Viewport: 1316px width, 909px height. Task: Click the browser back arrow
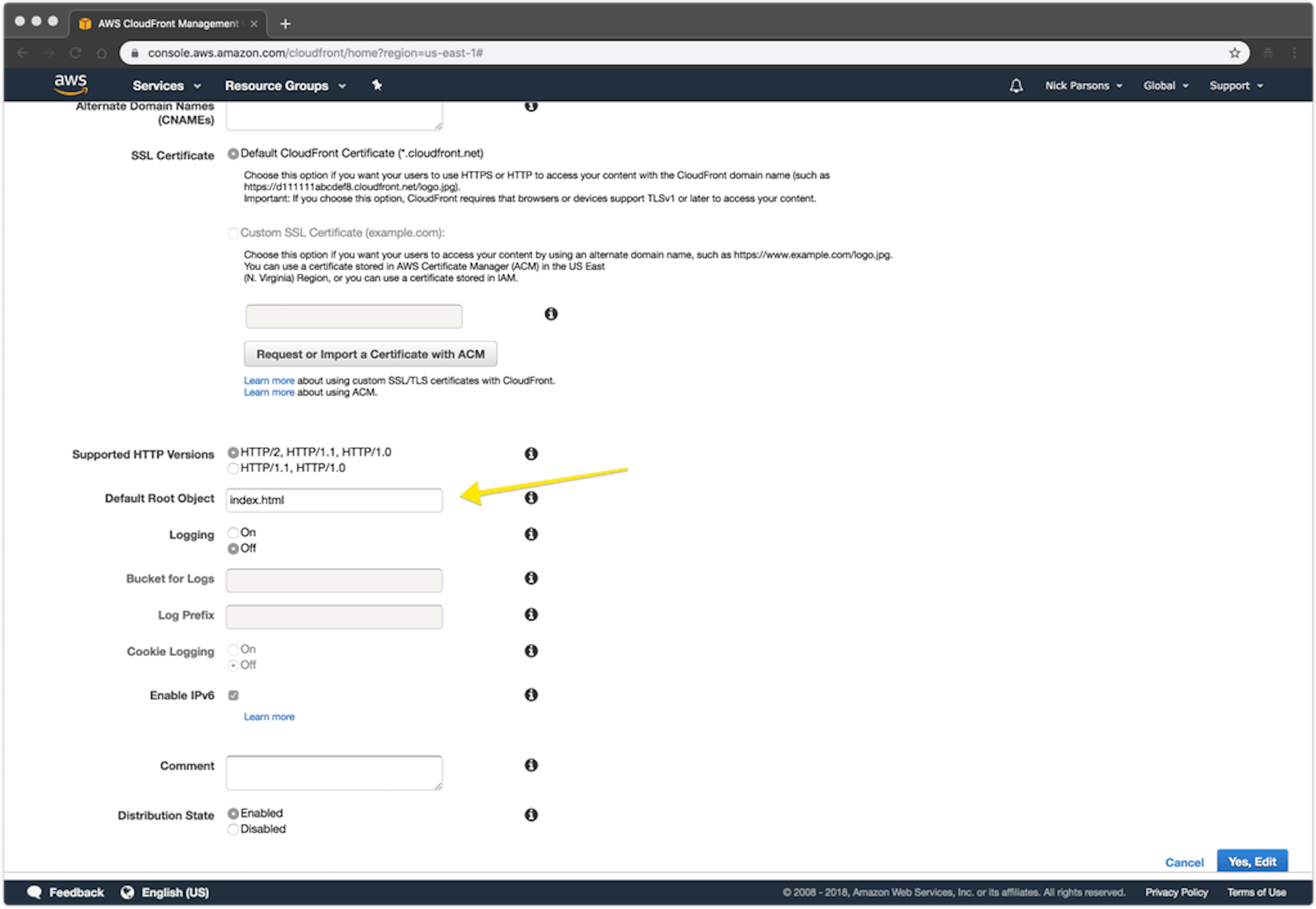22,53
